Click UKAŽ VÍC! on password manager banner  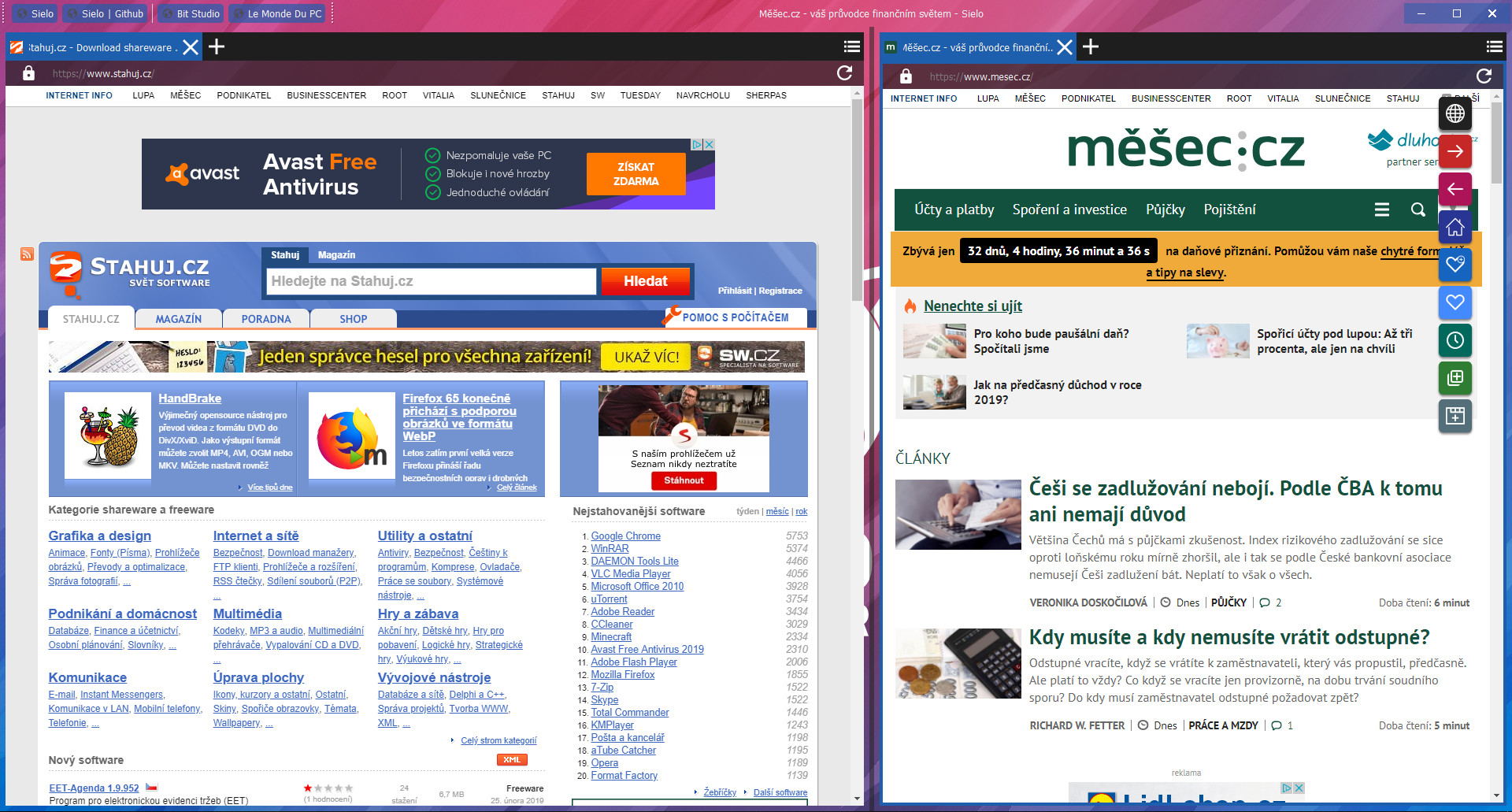pyautogui.click(x=646, y=357)
